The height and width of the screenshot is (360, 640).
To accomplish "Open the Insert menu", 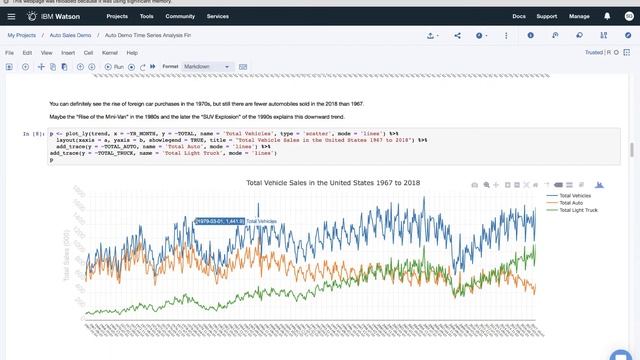I will [x=68, y=53].
